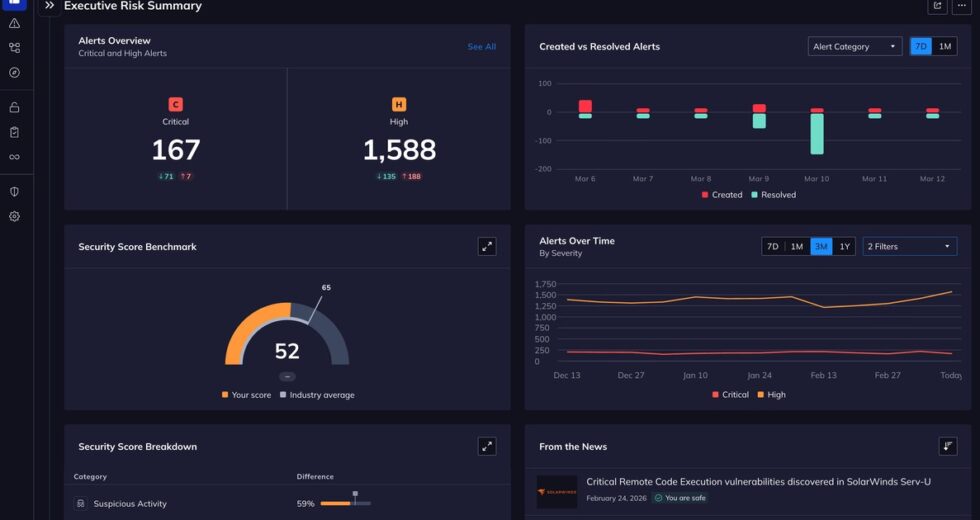
Task: Open the dashboard icon in the sidebar
Action: (x=14, y=3)
